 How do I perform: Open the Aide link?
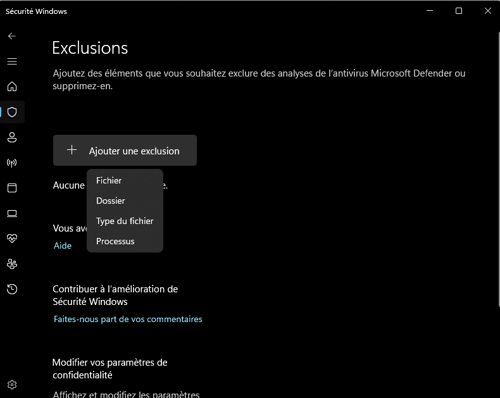63,246
